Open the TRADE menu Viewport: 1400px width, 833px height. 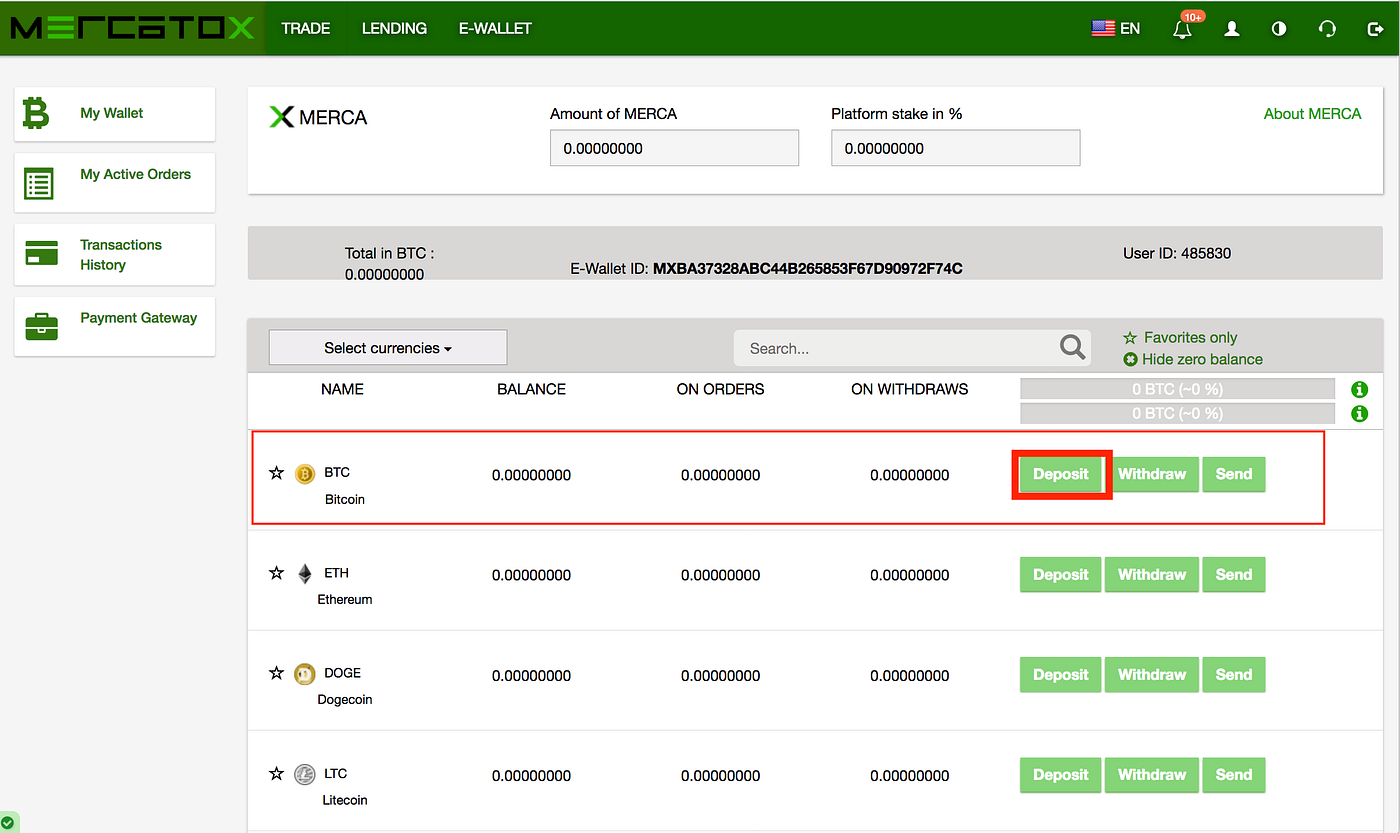(x=306, y=28)
